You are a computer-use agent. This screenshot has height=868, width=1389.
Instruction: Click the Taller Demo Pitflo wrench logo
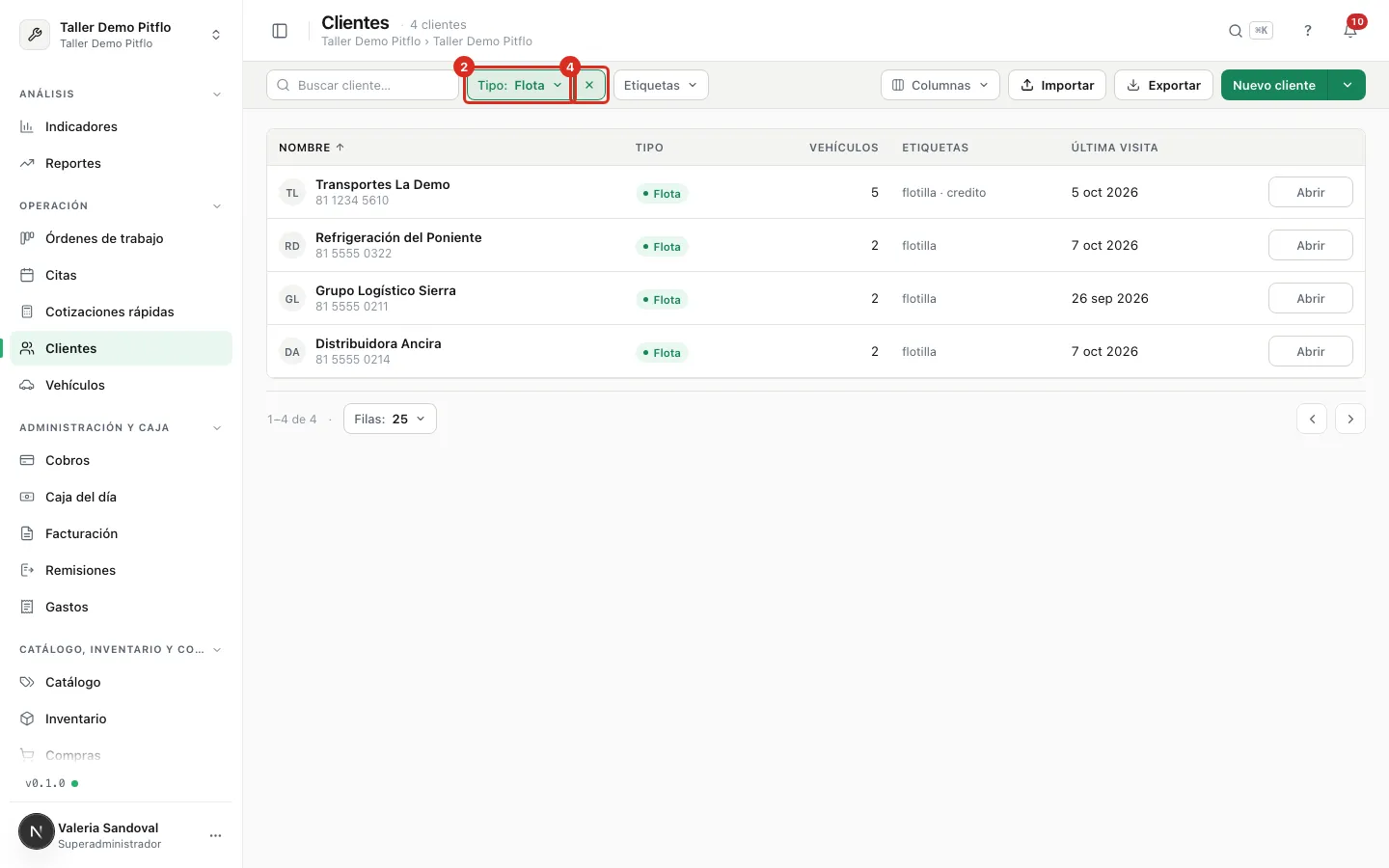(35, 35)
